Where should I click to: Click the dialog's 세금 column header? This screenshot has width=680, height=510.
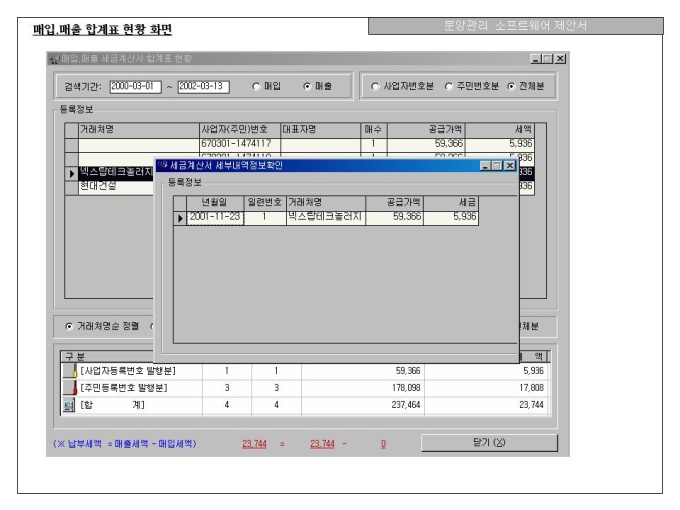click(x=451, y=203)
